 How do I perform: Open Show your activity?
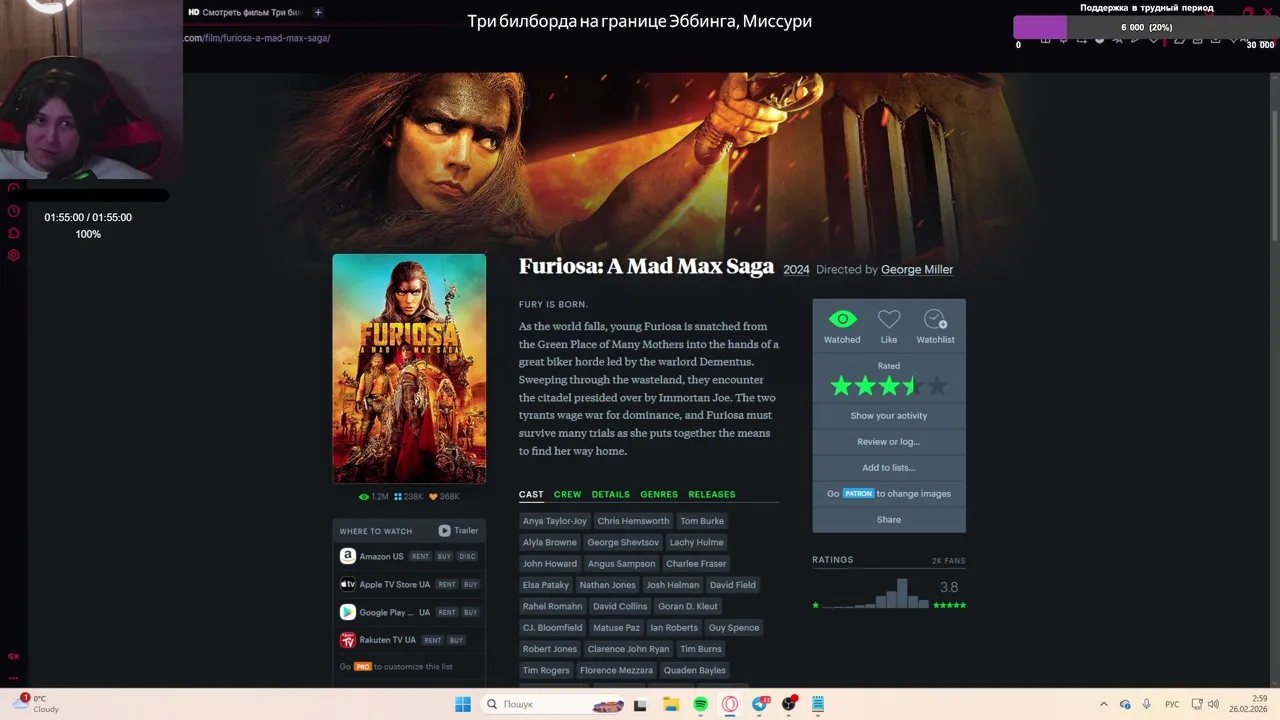pyautogui.click(x=889, y=416)
